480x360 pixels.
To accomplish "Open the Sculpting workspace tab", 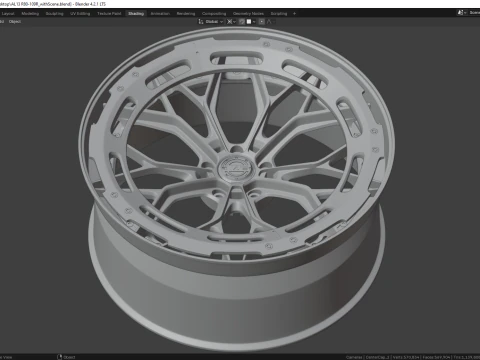I will pyautogui.click(x=54, y=14).
